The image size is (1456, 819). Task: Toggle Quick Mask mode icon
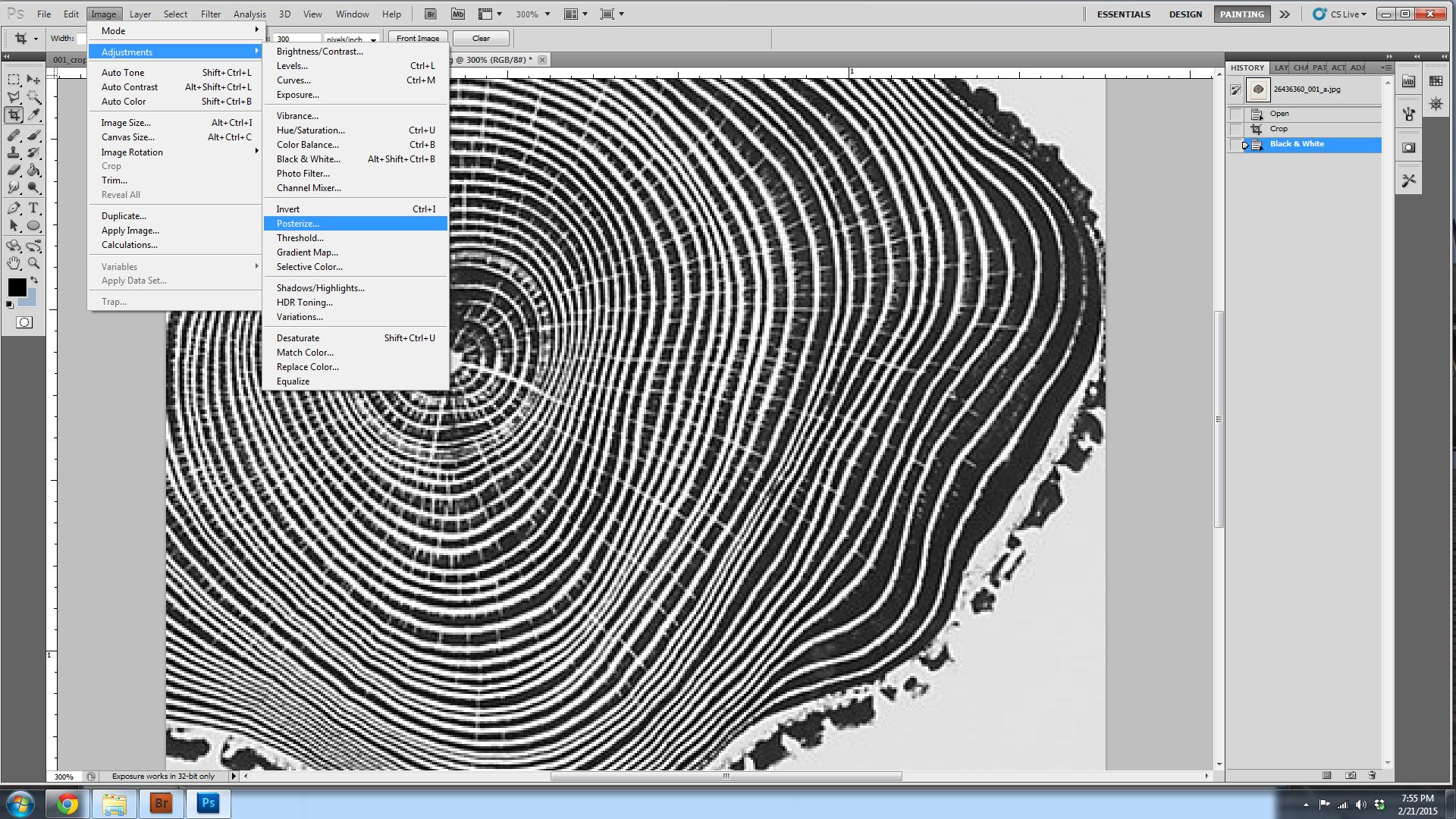click(24, 322)
